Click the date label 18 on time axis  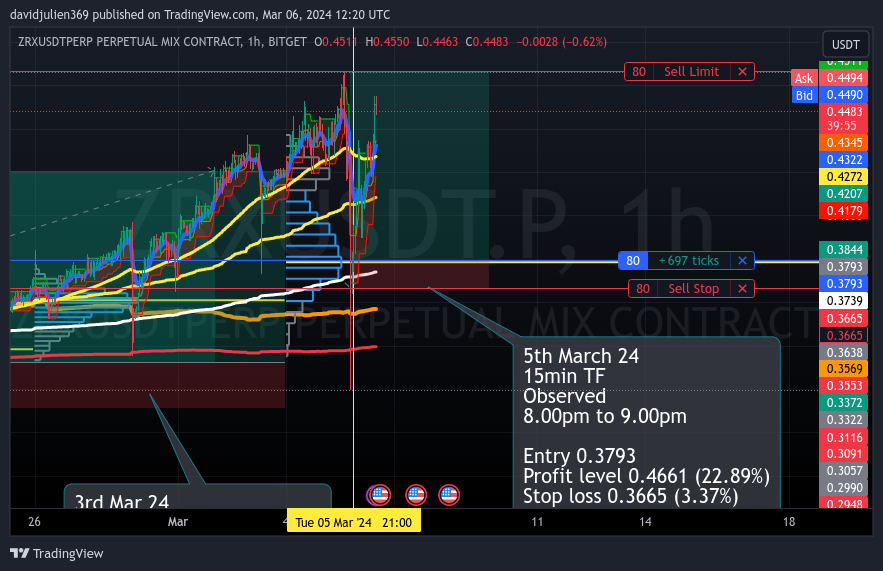click(789, 521)
